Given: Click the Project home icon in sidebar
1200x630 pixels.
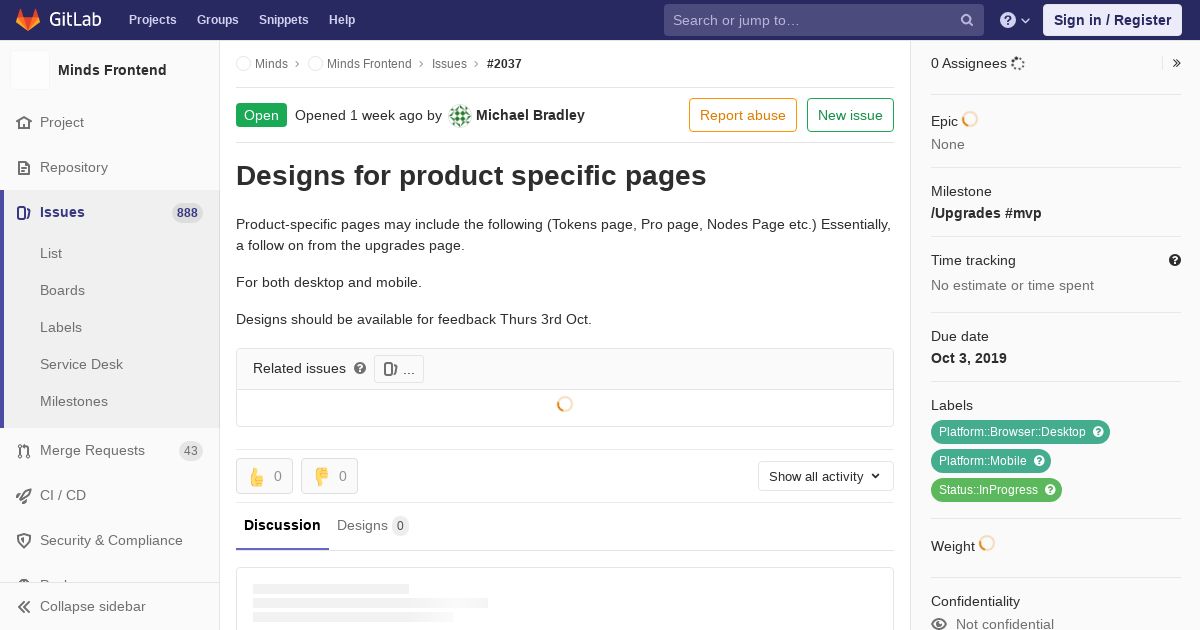Looking at the screenshot, I should click(x=24, y=122).
